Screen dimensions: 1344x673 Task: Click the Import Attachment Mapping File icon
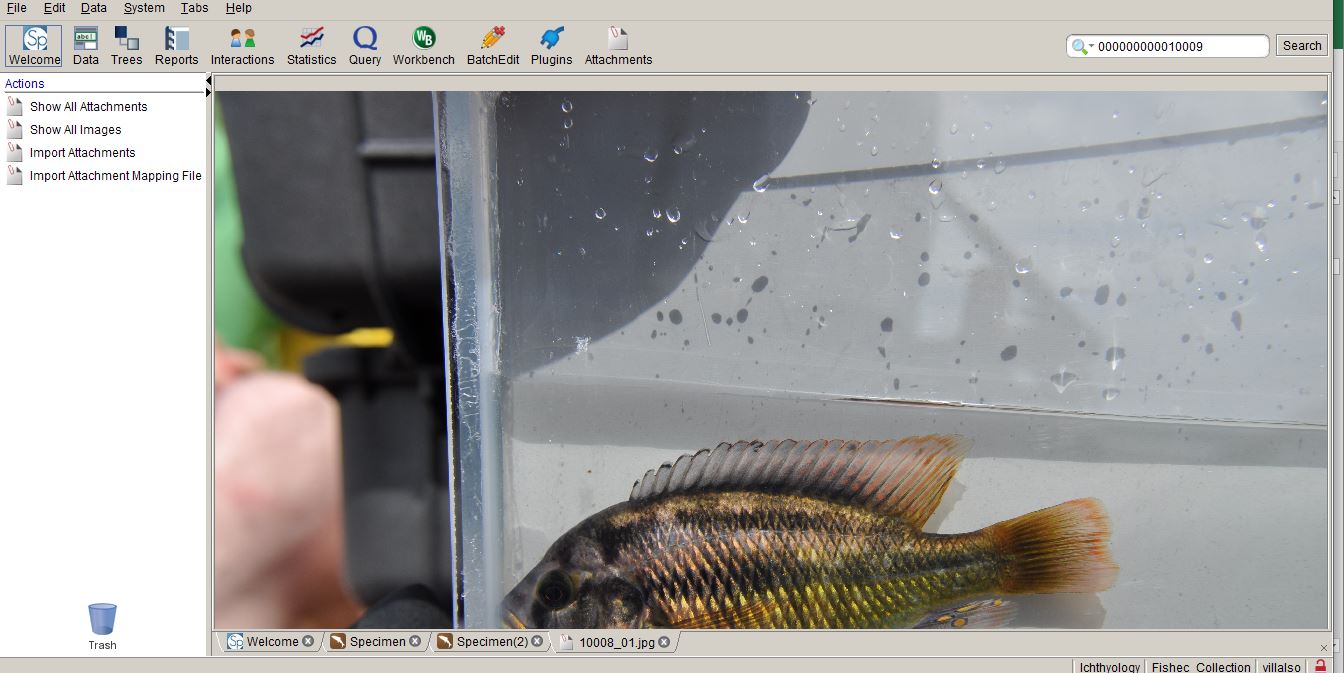15,175
